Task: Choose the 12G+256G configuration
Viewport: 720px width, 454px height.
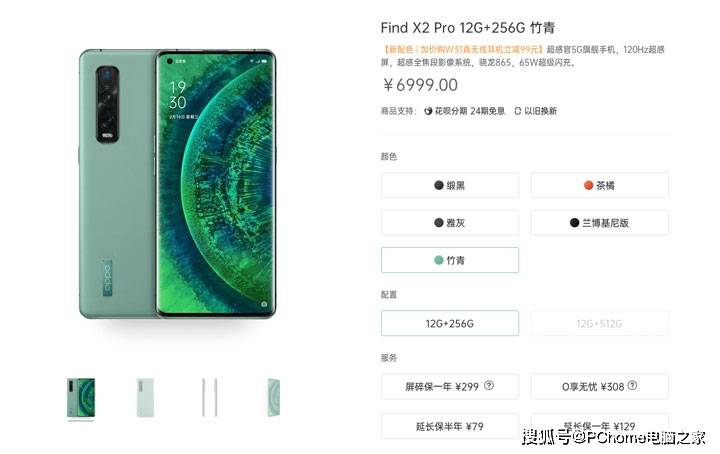Action: (x=450, y=323)
